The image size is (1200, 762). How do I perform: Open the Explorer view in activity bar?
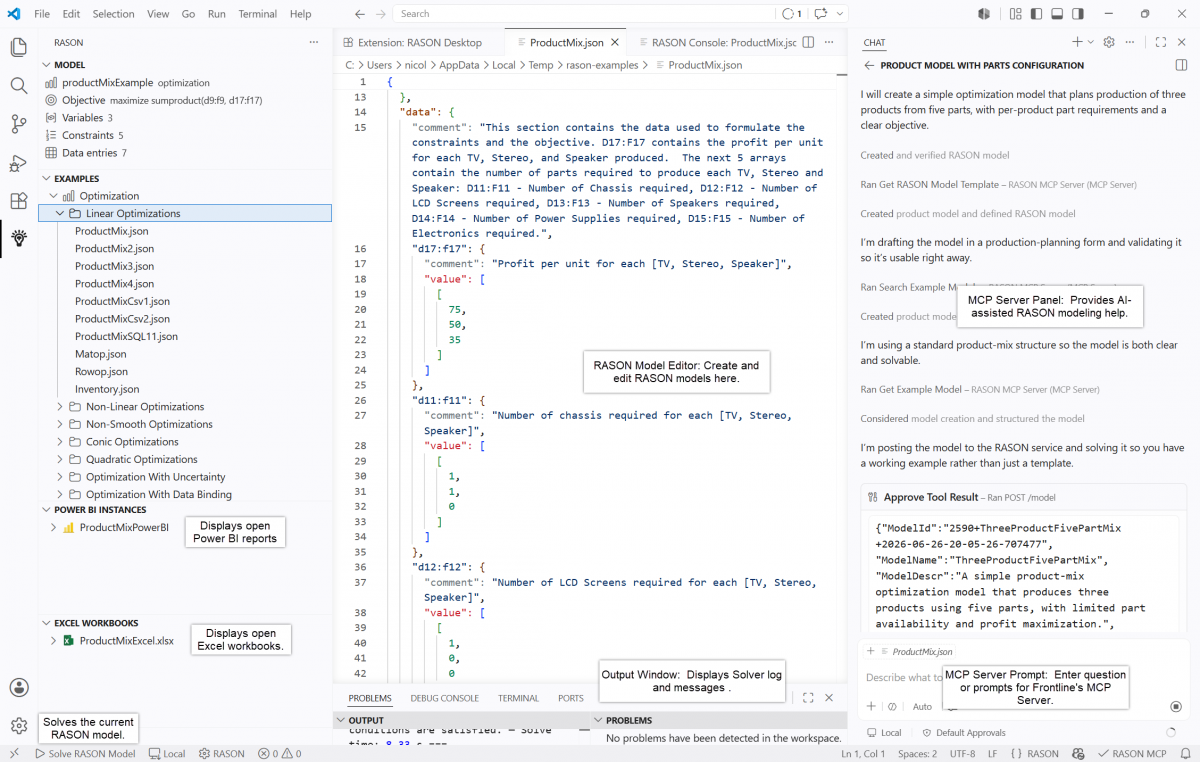coord(18,47)
